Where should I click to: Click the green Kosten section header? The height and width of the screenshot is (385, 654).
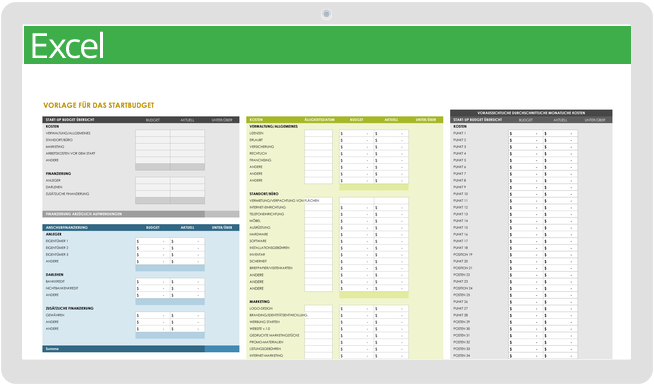(345, 120)
